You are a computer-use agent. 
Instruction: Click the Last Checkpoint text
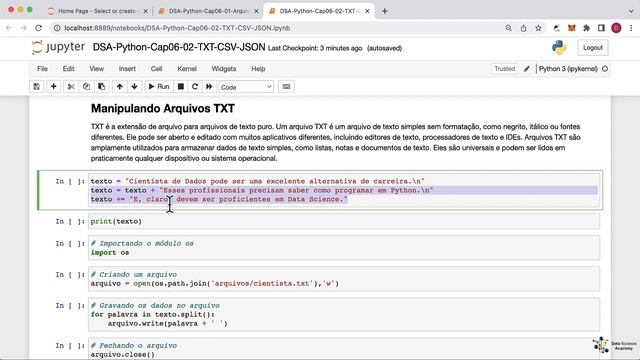(315, 48)
